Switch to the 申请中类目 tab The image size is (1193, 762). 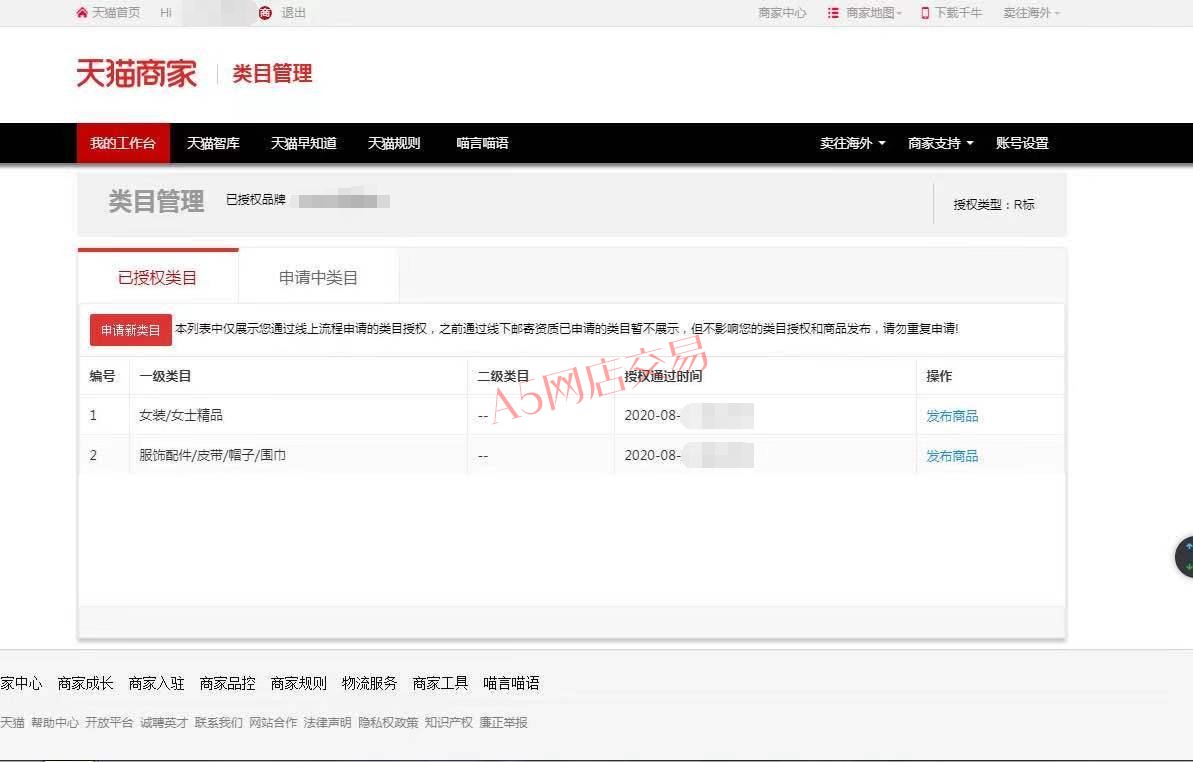point(319,278)
